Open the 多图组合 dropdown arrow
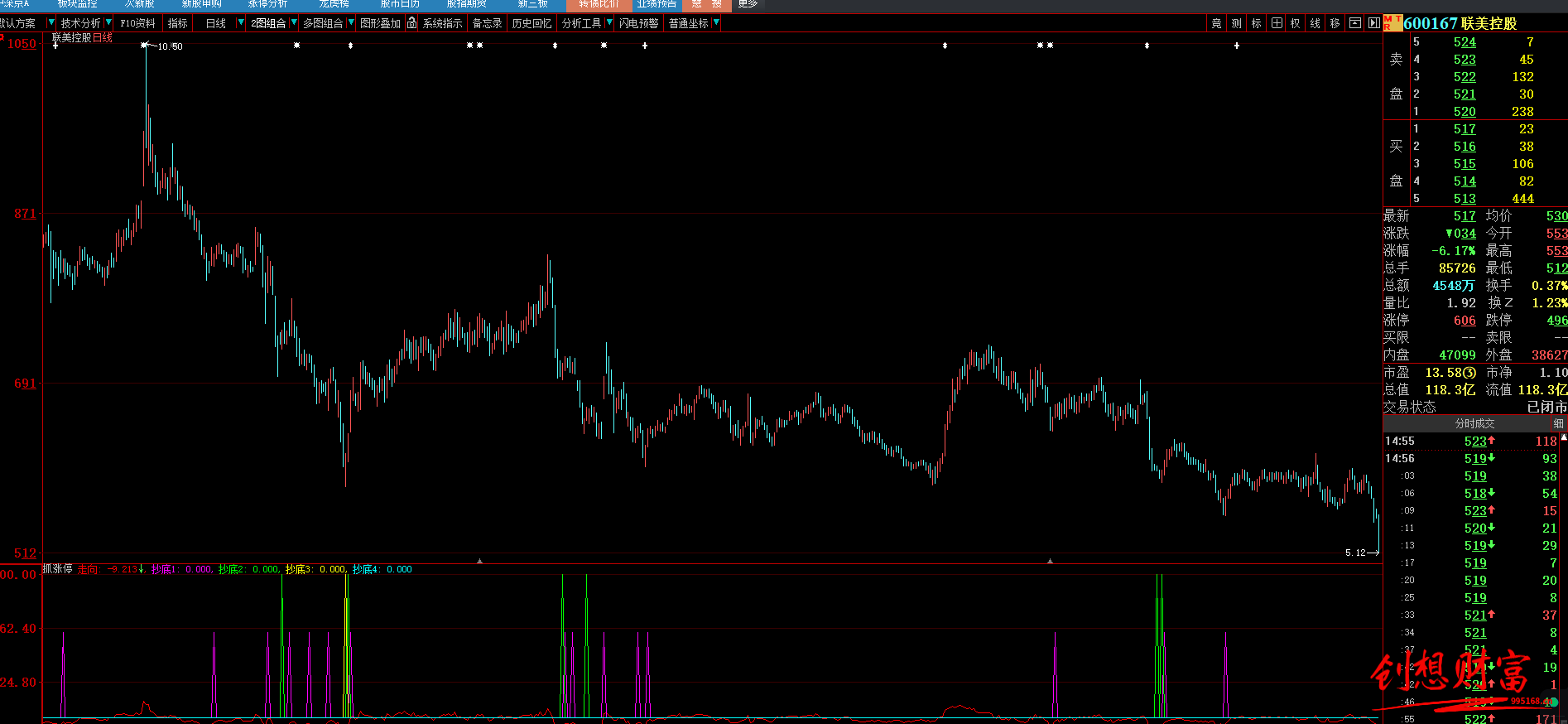1568x724 pixels. pyautogui.click(x=351, y=22)
